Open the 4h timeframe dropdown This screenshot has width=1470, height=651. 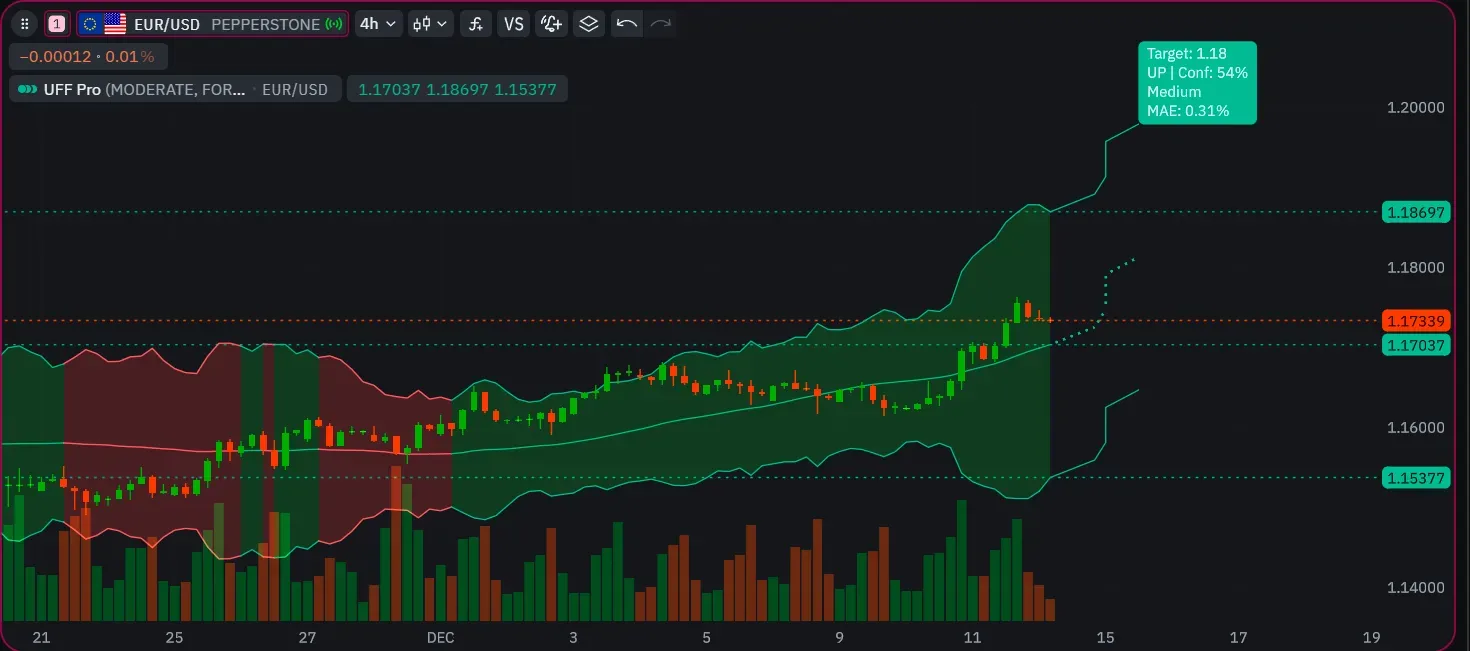point(378,23)
